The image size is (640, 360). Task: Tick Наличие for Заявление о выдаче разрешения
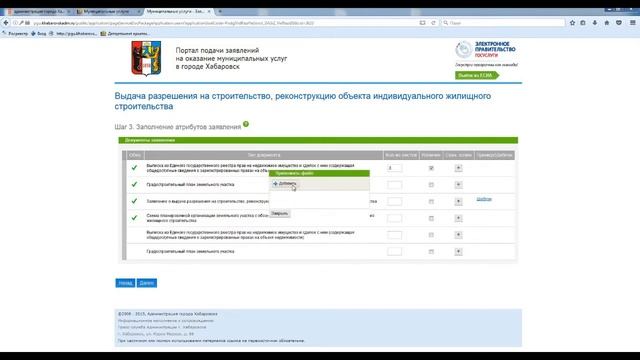[x=431, y=201]
